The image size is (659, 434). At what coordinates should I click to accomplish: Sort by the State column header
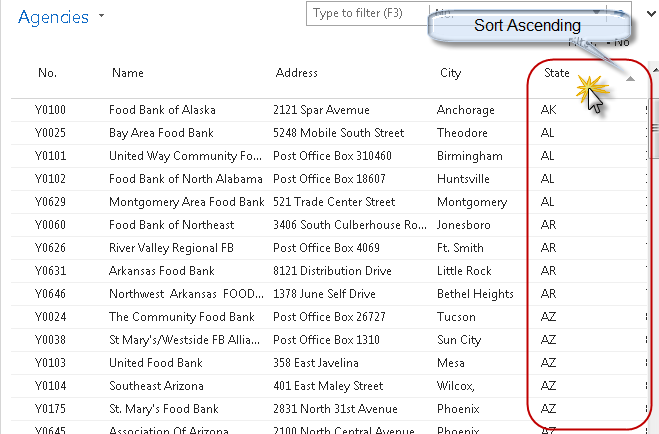pos(557,73)
